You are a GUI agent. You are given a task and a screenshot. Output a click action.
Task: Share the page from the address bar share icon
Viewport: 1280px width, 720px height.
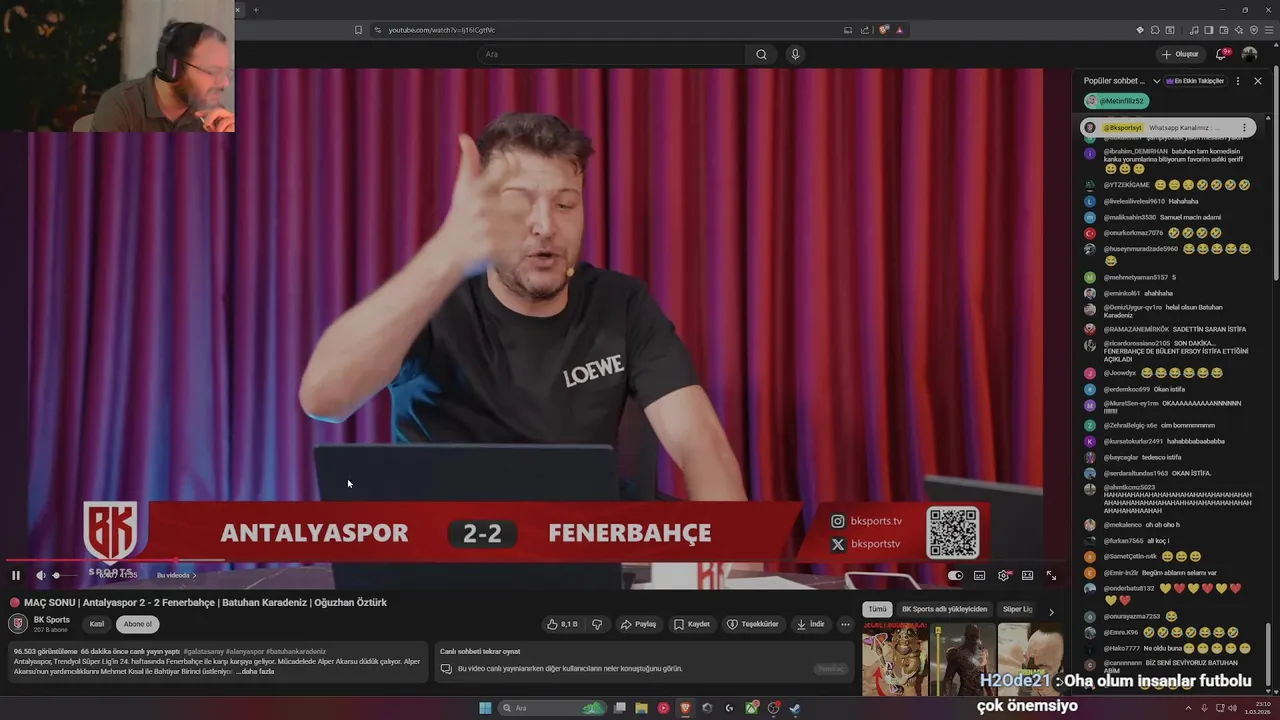[865, 30]
